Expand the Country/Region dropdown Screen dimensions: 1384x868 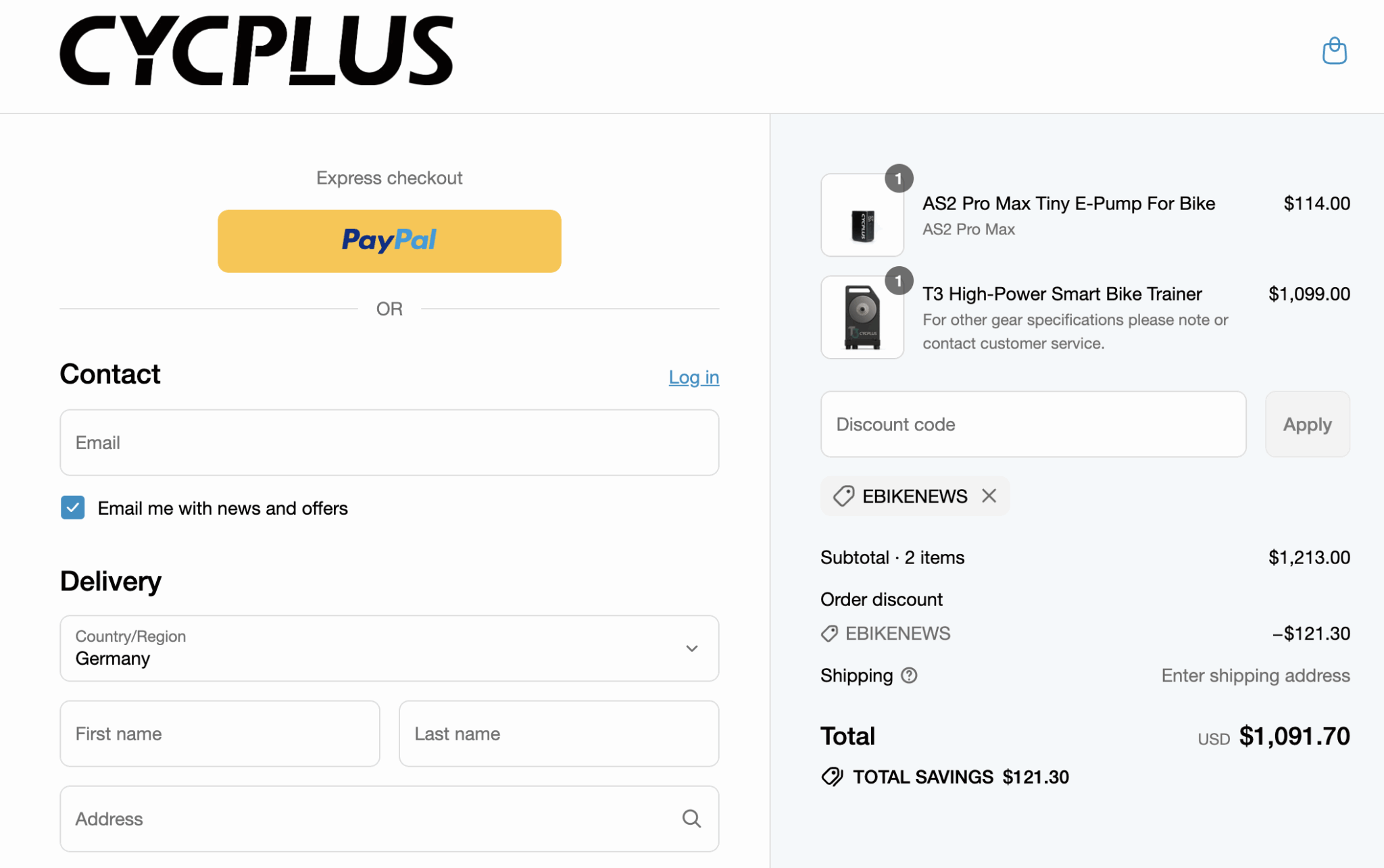point(389,648)
